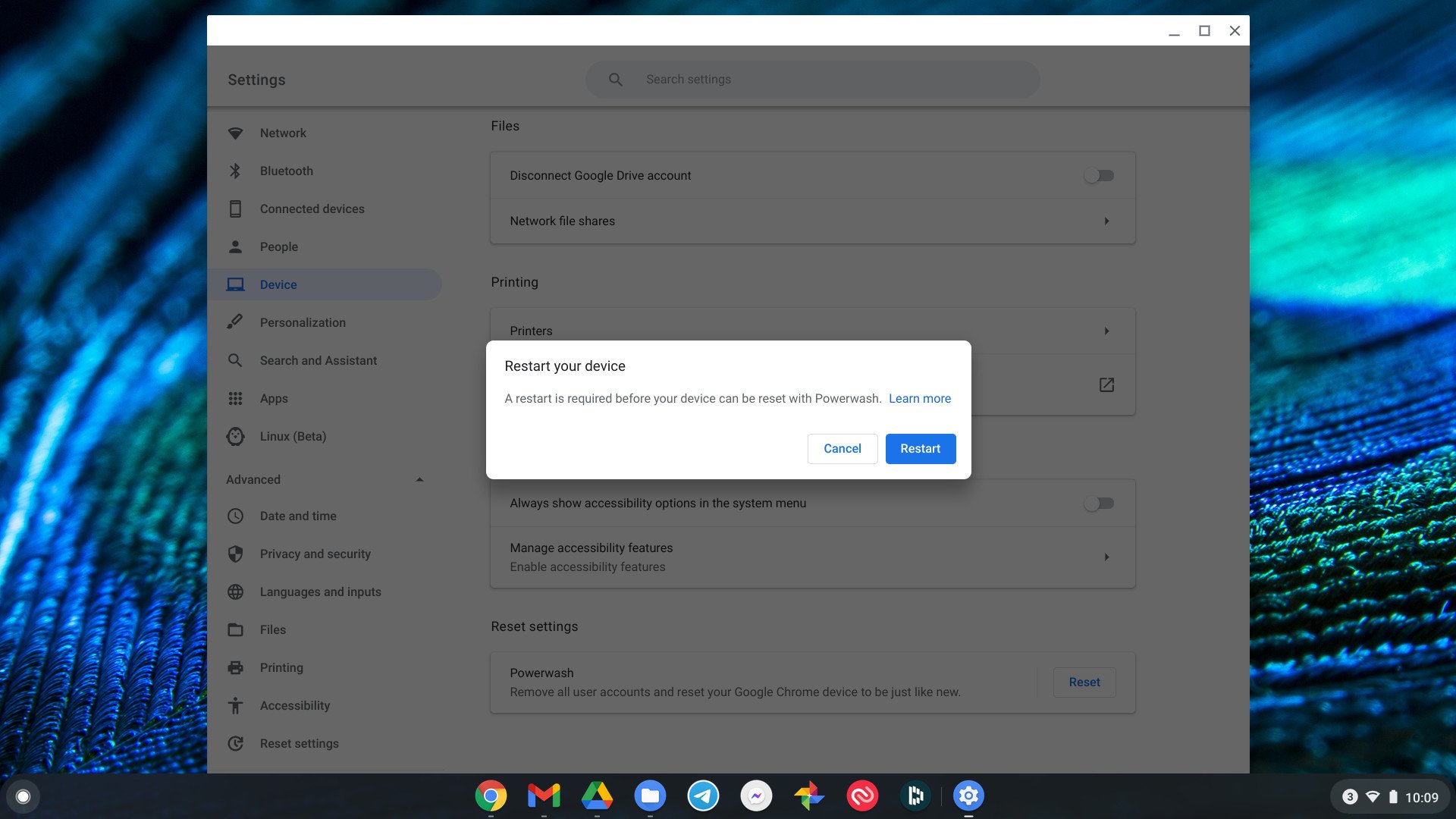Click the Linux (Beta) penguin icon

[x=235, y=436]
